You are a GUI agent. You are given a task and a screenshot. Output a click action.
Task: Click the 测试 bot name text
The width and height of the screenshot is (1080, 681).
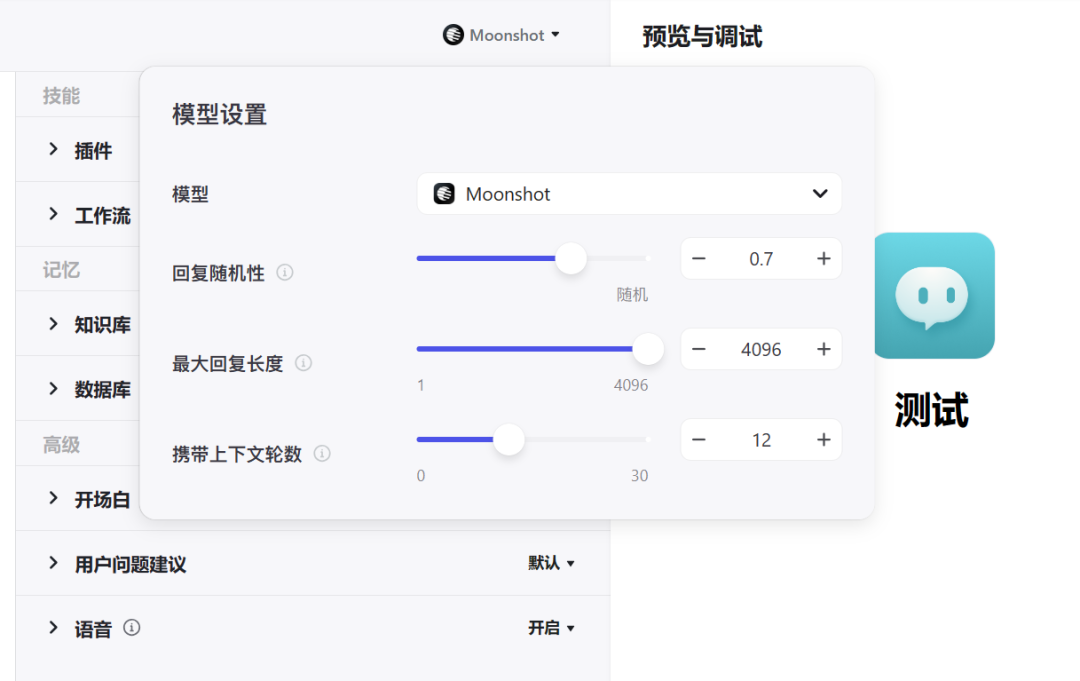931,410
